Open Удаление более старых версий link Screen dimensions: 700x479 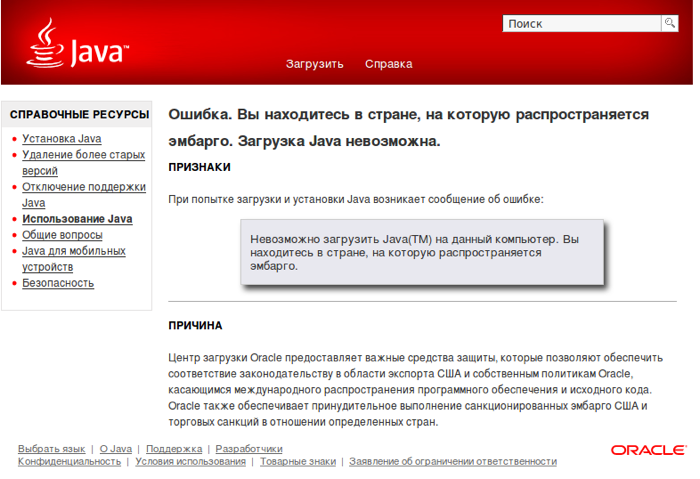83,162
